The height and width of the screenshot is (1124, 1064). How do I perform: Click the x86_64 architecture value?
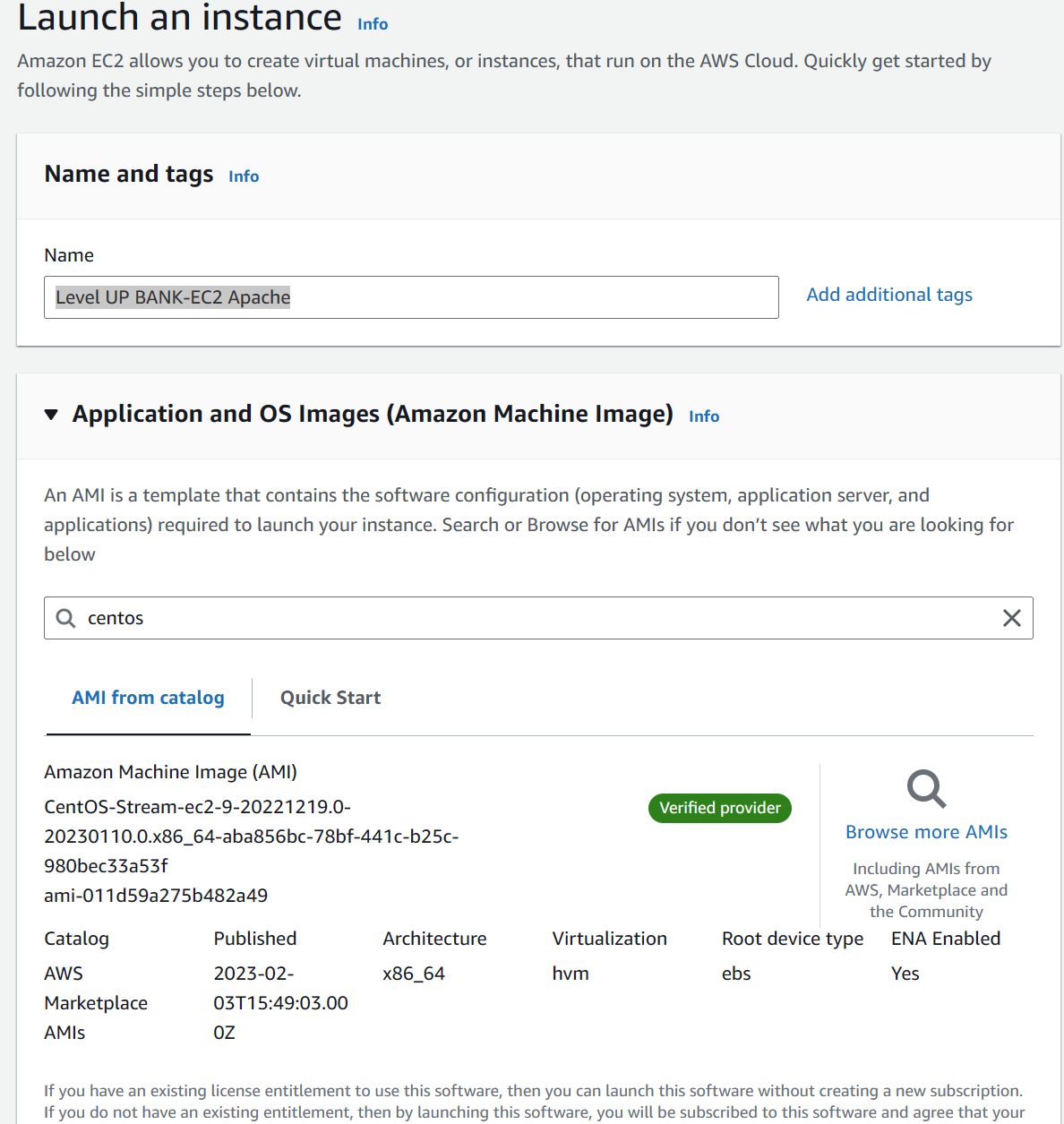point(414,974)
